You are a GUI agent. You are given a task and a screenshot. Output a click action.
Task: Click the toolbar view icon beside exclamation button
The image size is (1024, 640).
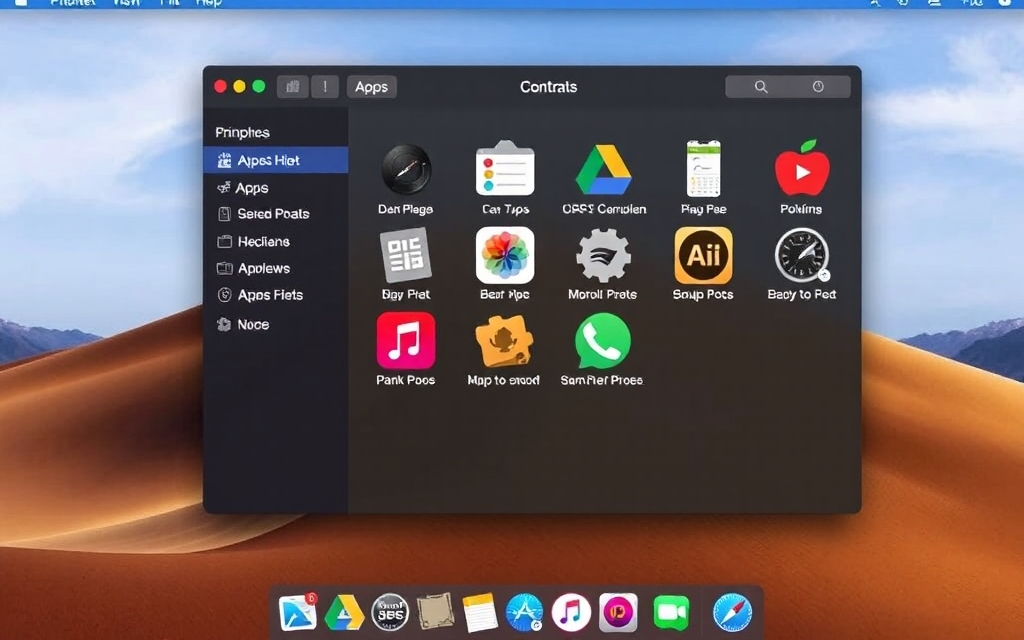pos(293,87)
